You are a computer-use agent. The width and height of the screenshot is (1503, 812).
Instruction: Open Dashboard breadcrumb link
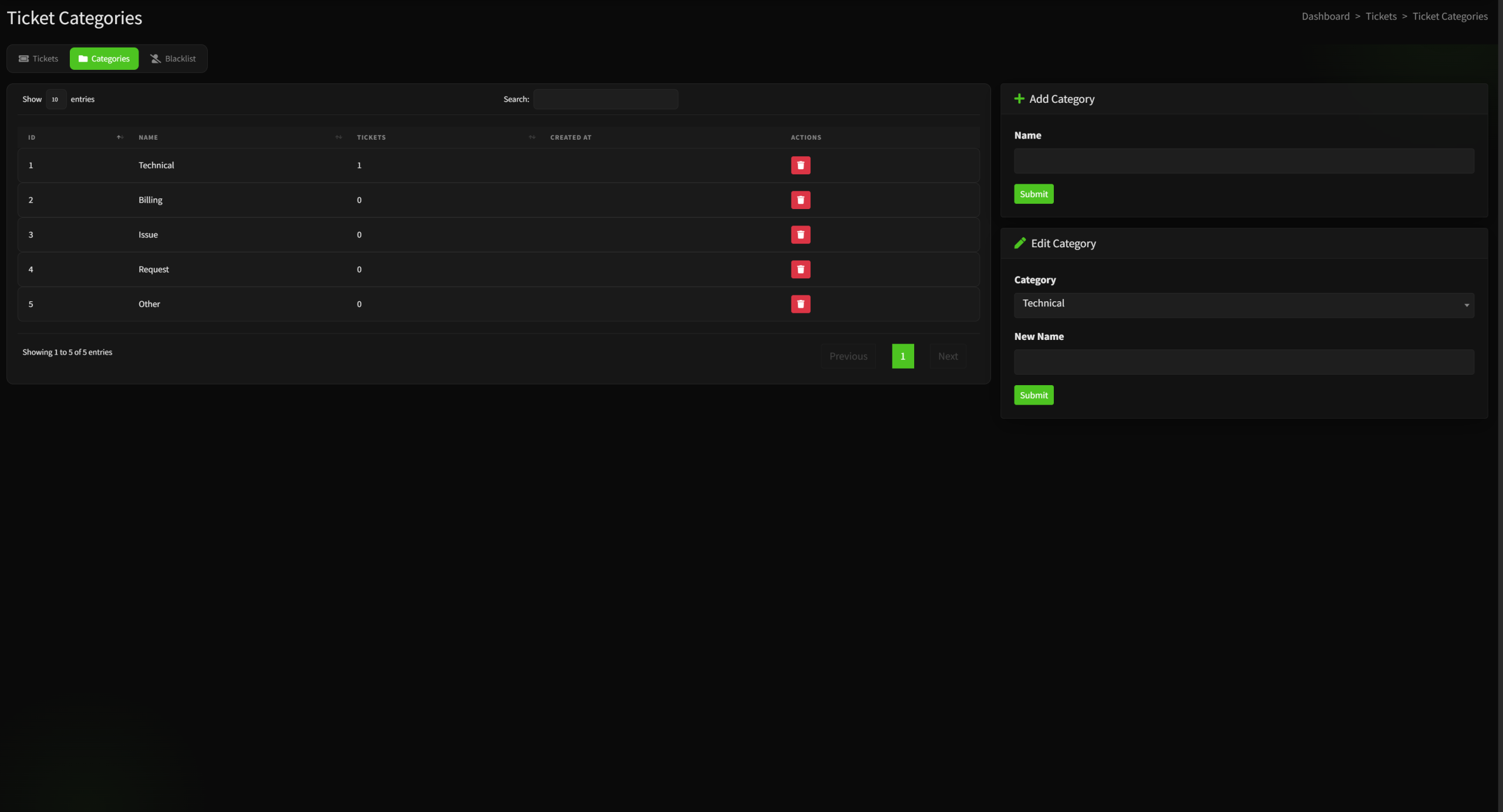click(x=1325, y=16)
